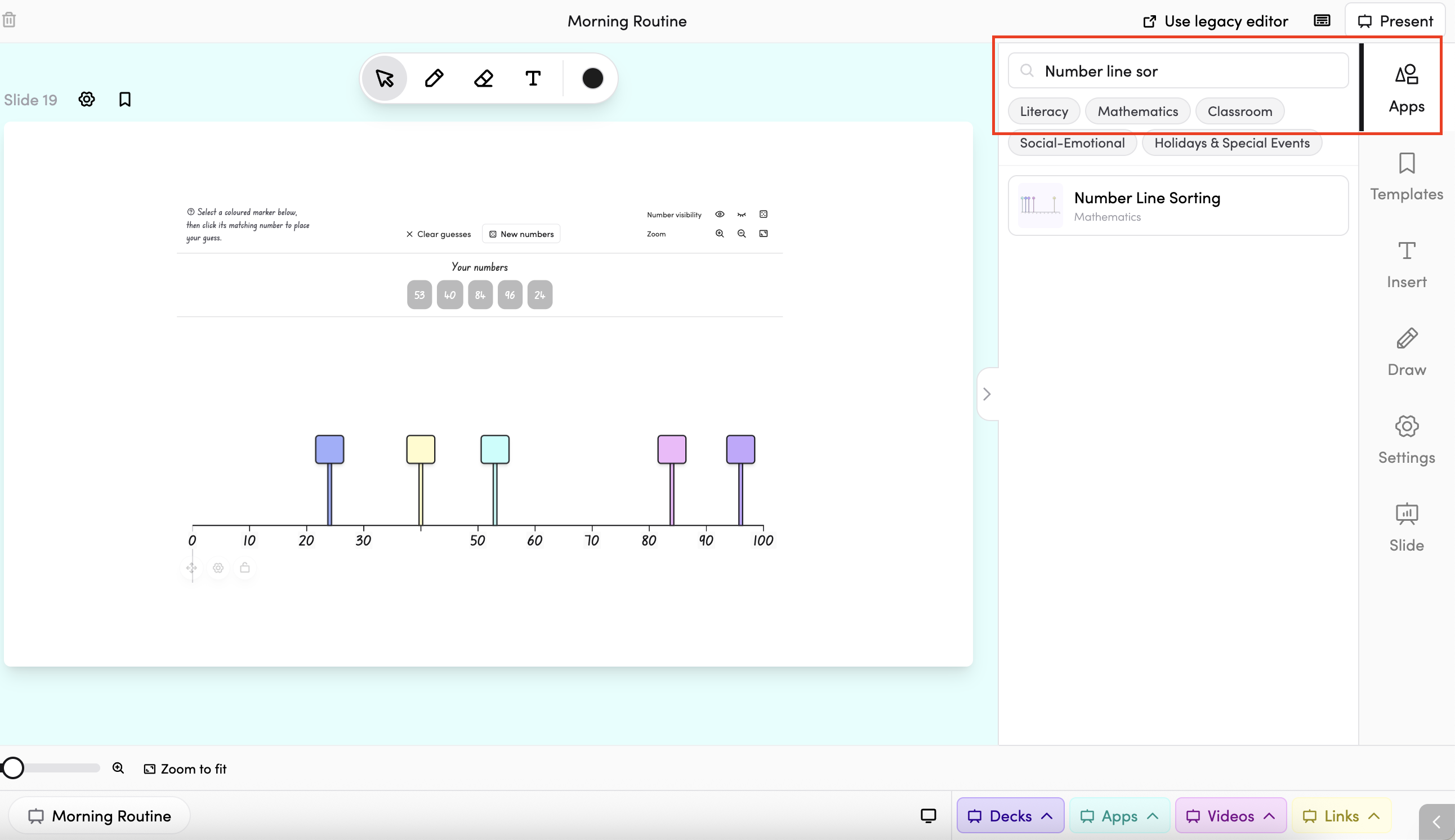Open the Draw sidebar panel
This screenshot has height=840, width=1455.
1406,352
